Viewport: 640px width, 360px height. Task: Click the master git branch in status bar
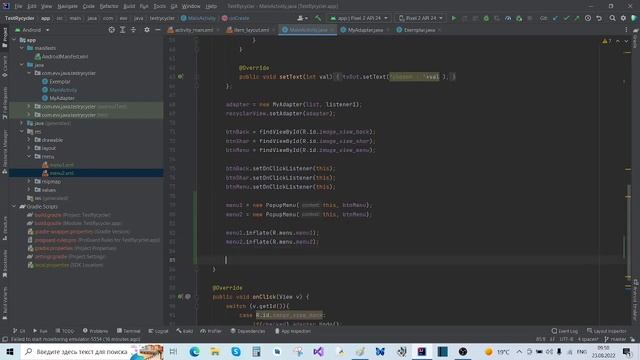tap(615, 339)
